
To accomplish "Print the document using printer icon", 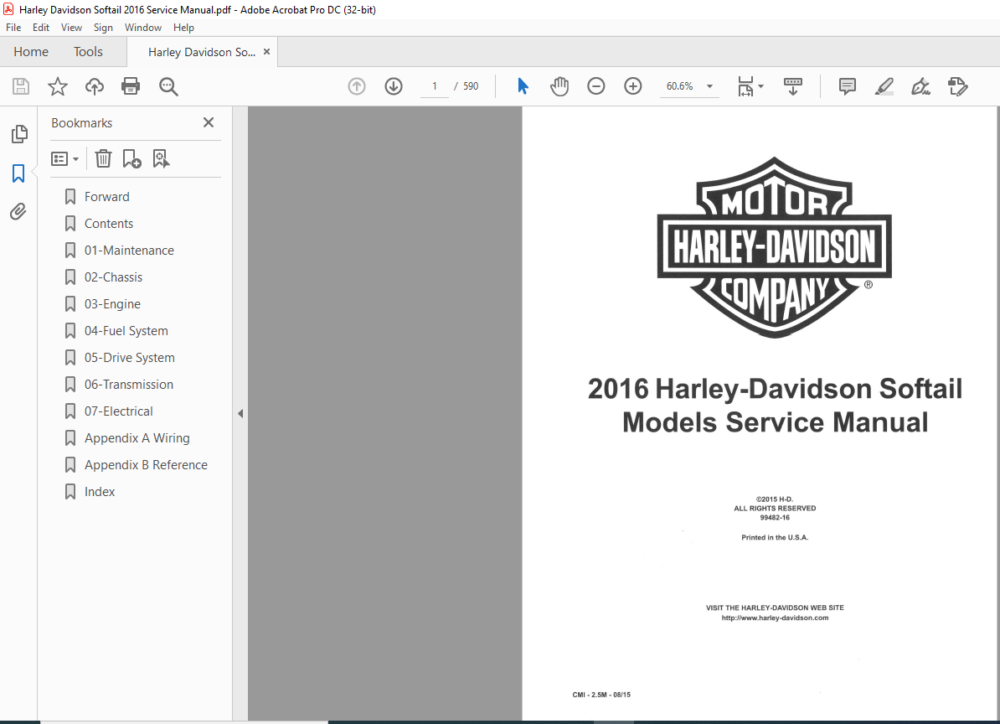I will pos(131,86).
